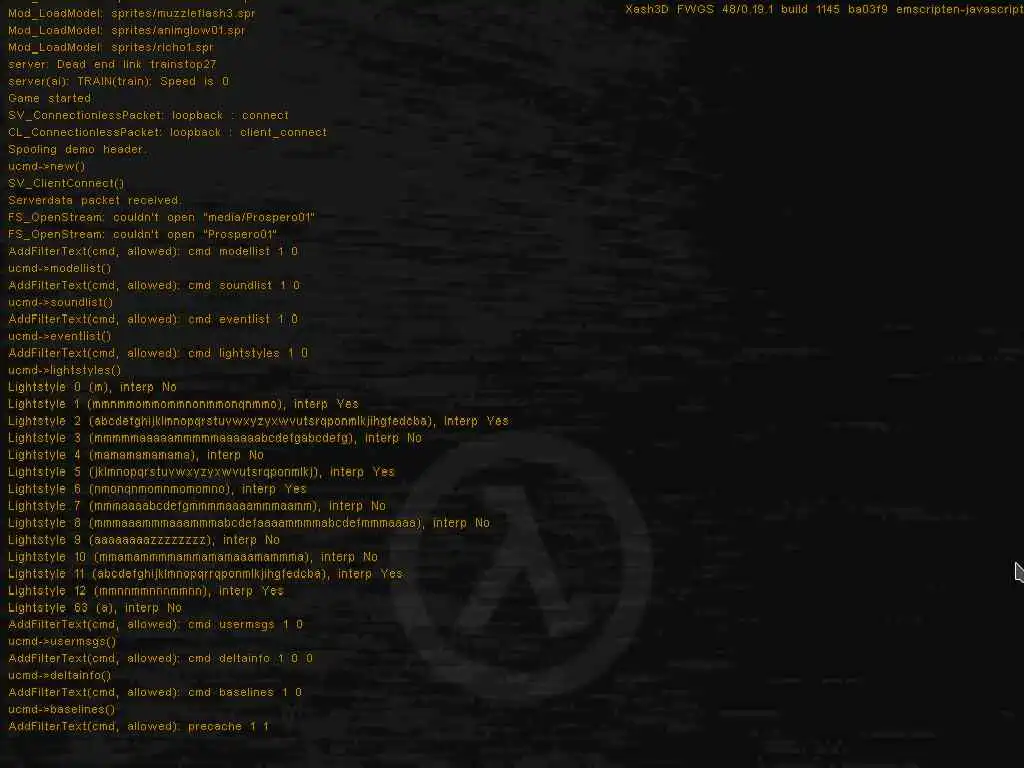This screenshot has height=768, width=1024.
Task: Click the Lightstyle 7 console line
Action: tap(197, 505)
